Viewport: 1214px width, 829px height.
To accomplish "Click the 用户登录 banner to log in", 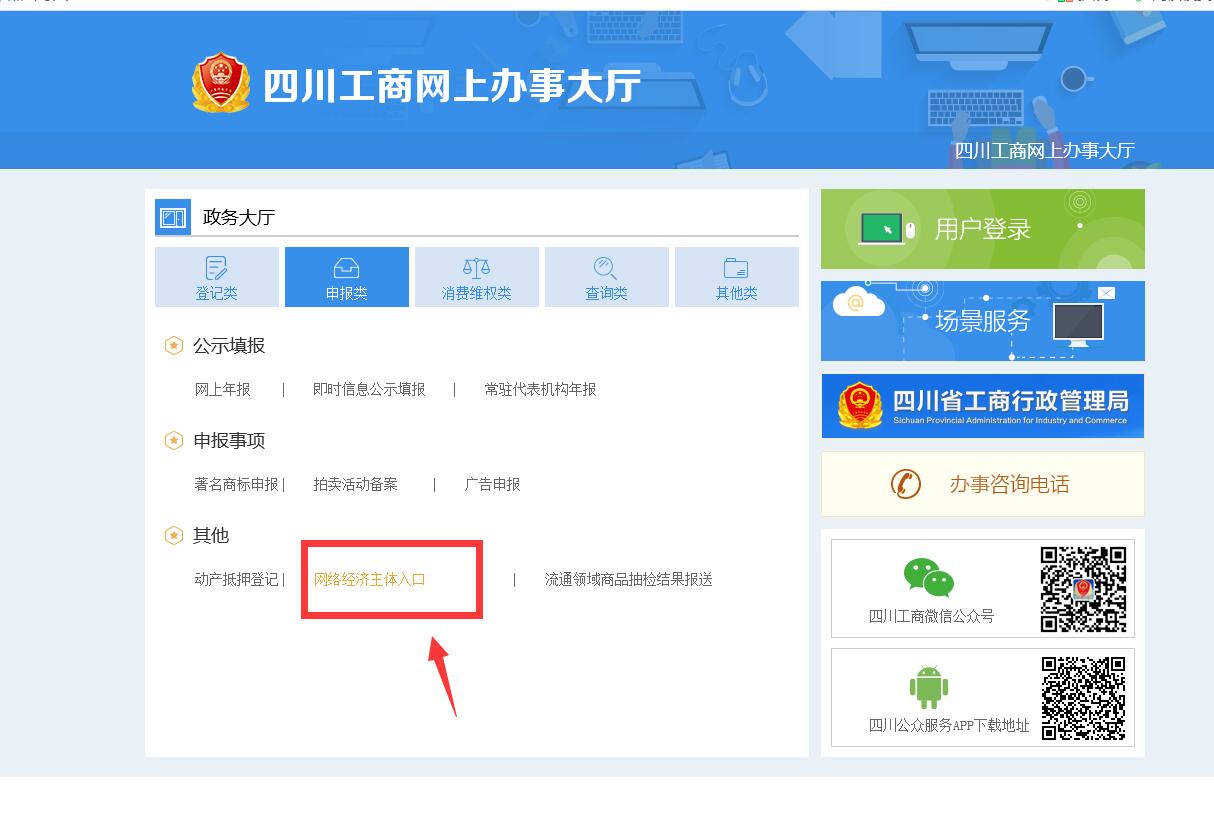I will click(x=981, y=228).
